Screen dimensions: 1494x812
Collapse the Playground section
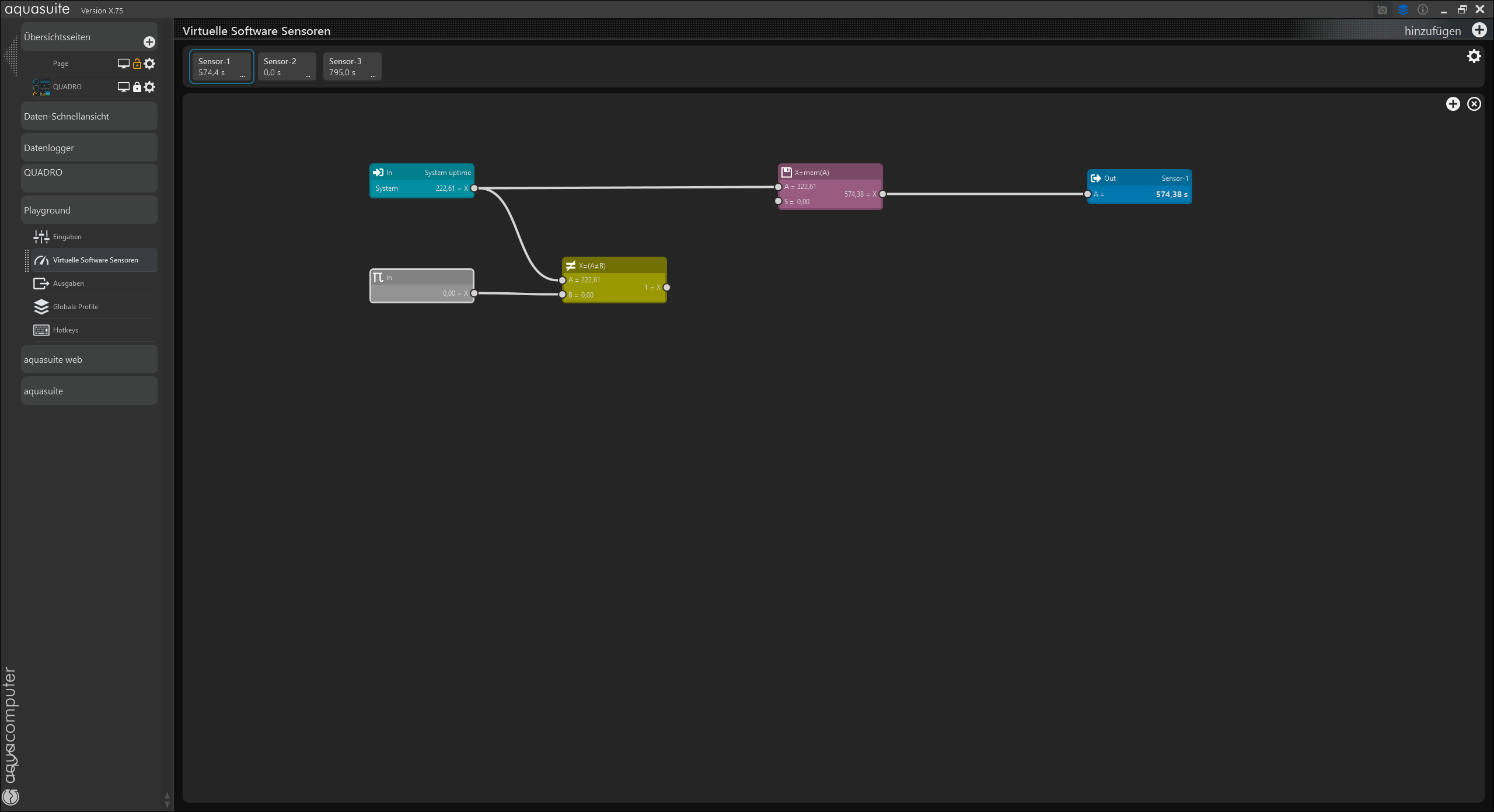pyautogui.click(x=89, y=210)
